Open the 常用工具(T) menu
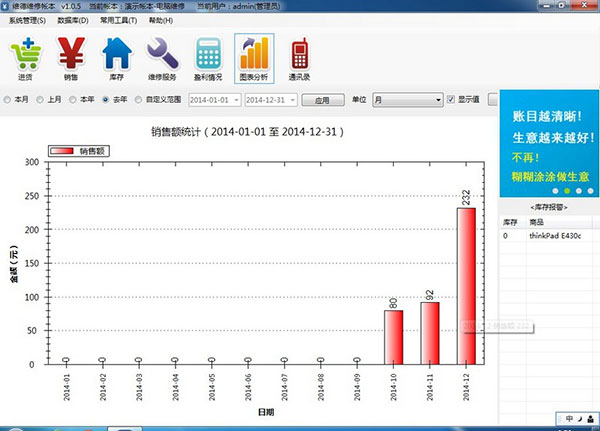The height and width of the screenshot is (431, 600). coord(119,20)
